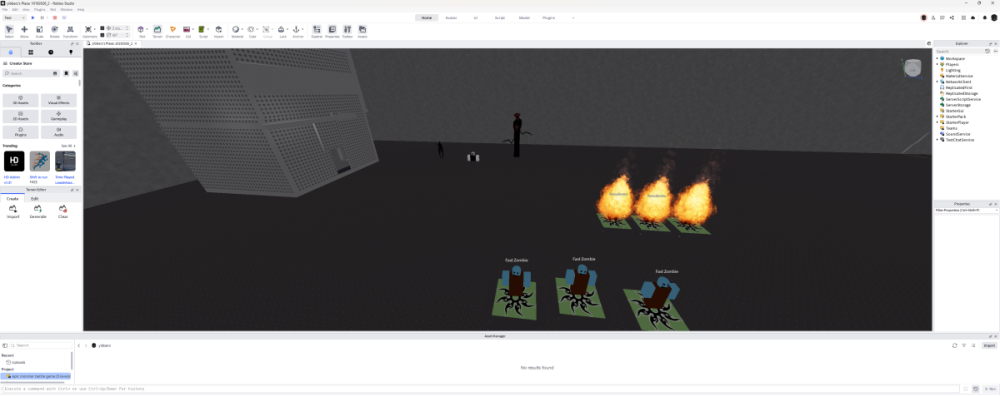This screenshot has height=397, width=1000.
Task: Toggle the Explorer window button
Action: [x=316, y=32]
